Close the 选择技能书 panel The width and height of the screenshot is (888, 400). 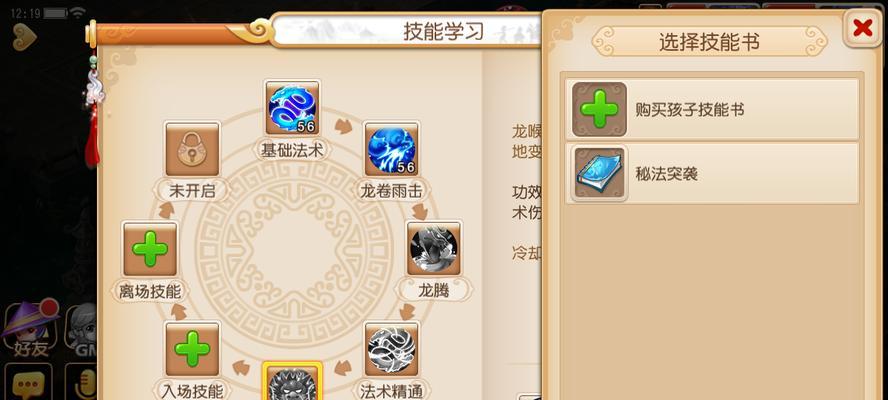tap(862, 27)
